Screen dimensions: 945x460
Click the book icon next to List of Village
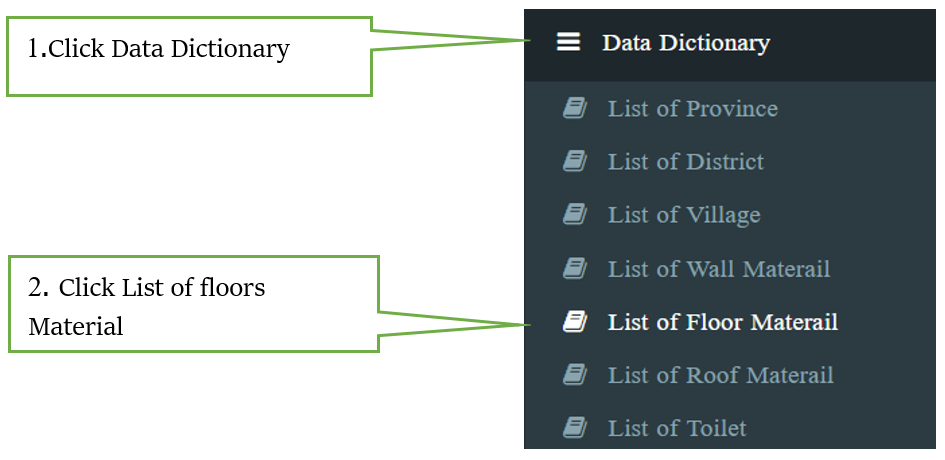click(574, 215)
